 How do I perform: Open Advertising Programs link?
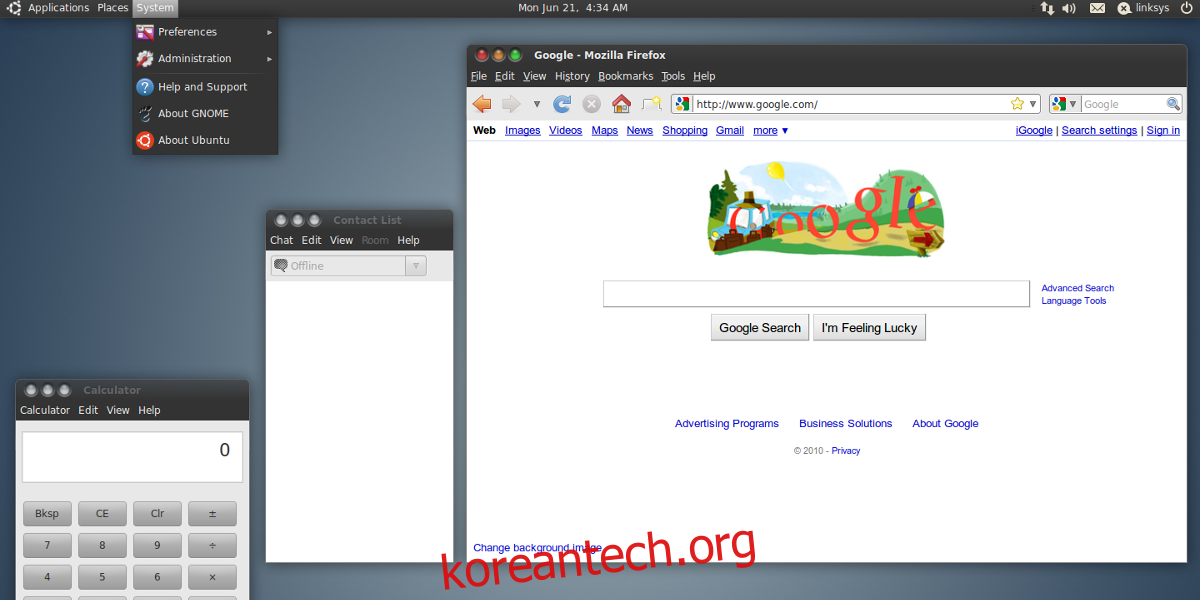click(x=726, y=424)
